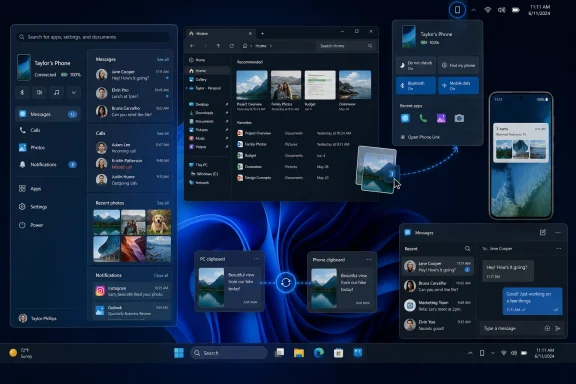This screenshot has width=576, height=384.
Task: Open the PC clipboard more options menu
Action: point(256,259)
